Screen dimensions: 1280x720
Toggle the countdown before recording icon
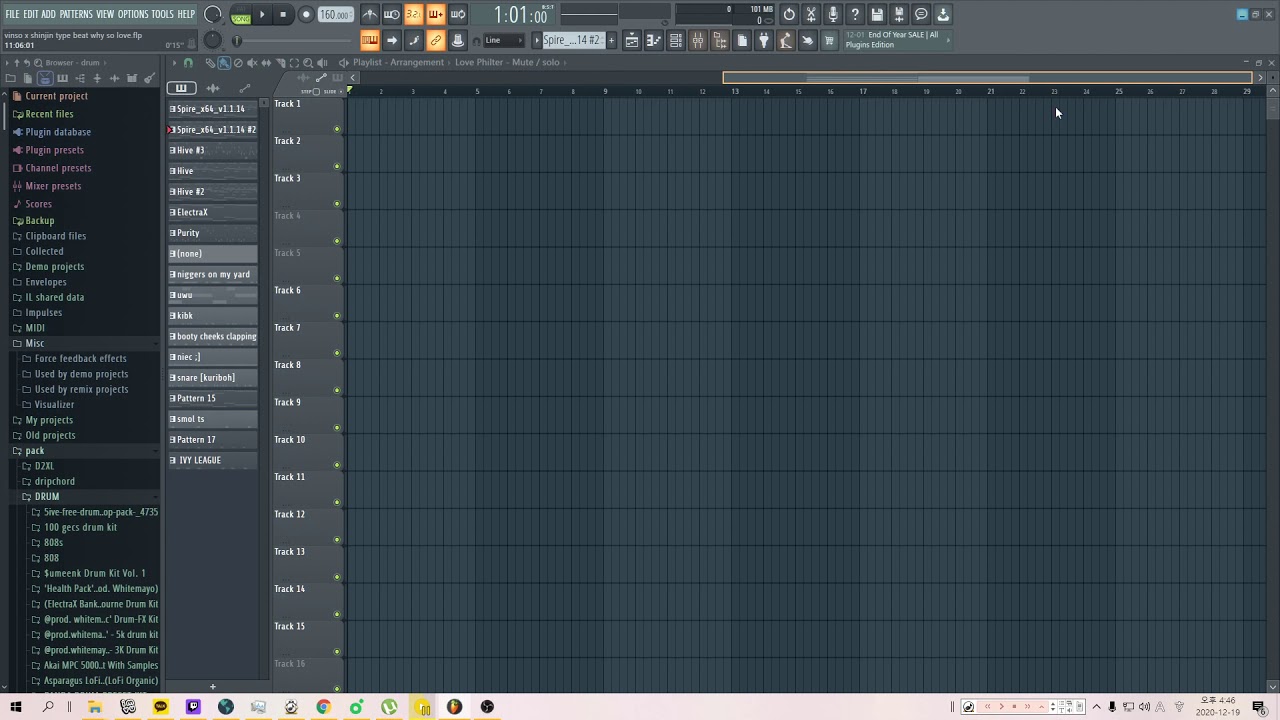413,14
